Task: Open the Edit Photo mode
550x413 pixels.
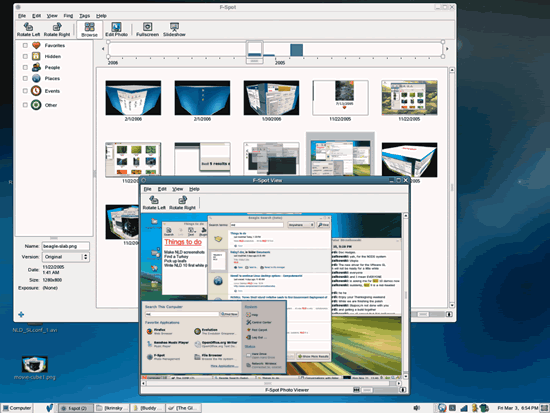Action: click(x=116, y=29)
